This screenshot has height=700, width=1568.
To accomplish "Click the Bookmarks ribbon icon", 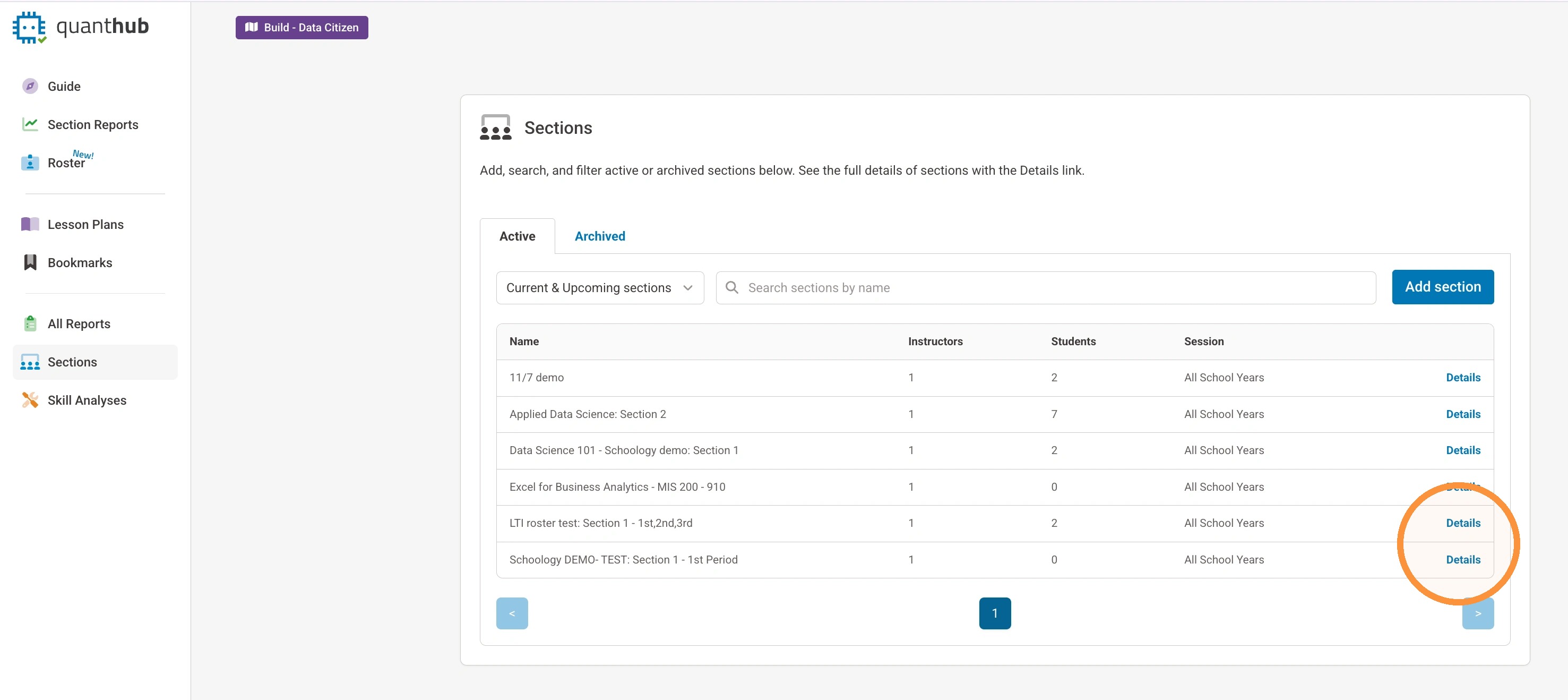I will tap(30, 262).
